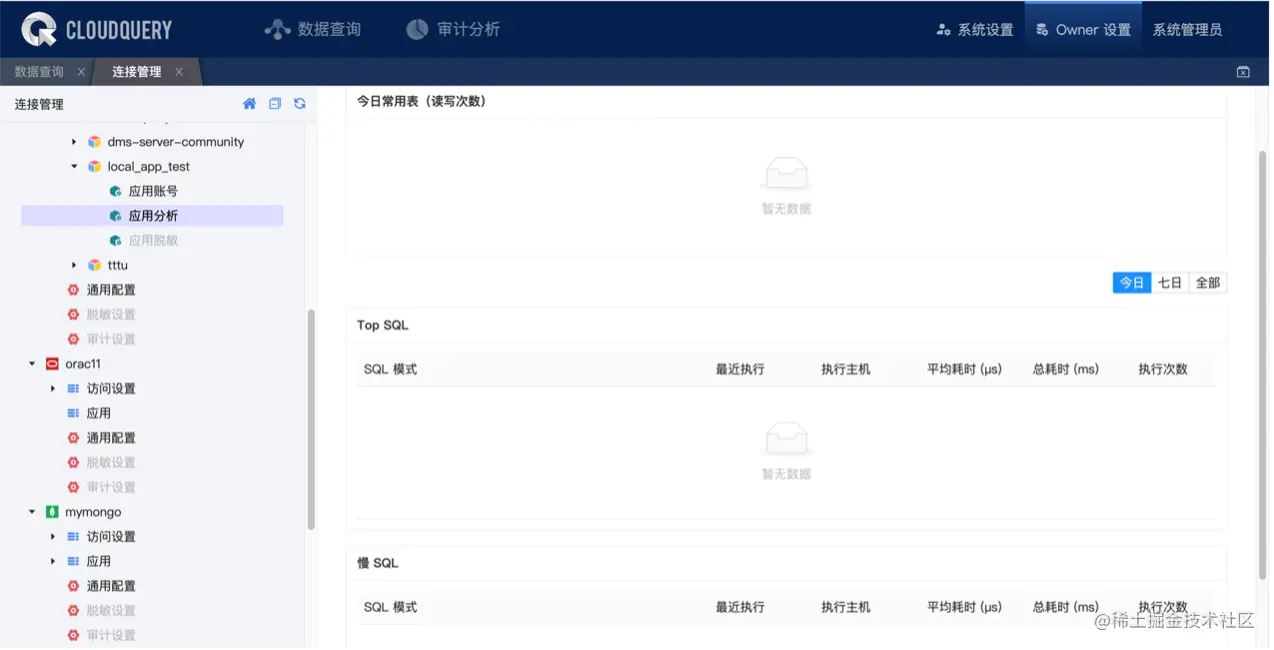Screen dimensions: 1274x650
Task: Click gear icon of 审计设置 under orac11
Action: [73, 487]
